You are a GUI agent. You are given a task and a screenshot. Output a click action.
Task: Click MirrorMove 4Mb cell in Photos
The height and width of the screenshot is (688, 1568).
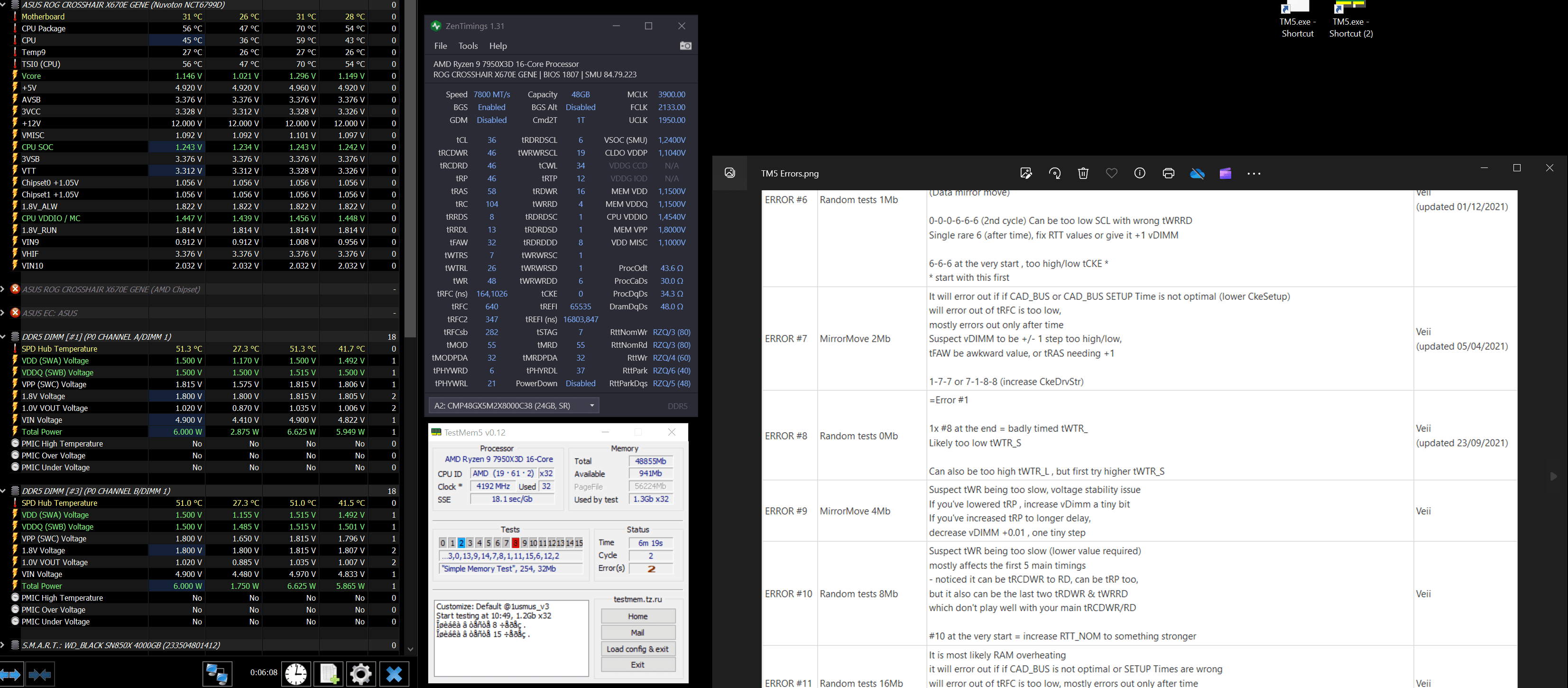point(872,511)
